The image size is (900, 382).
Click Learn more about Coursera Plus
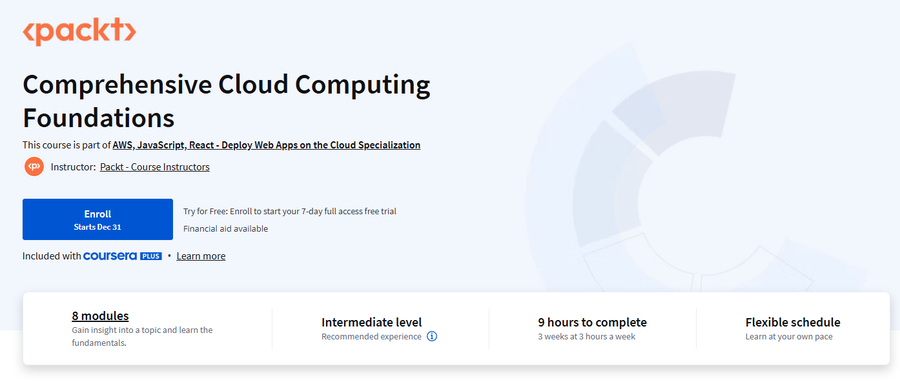[201, 256]
